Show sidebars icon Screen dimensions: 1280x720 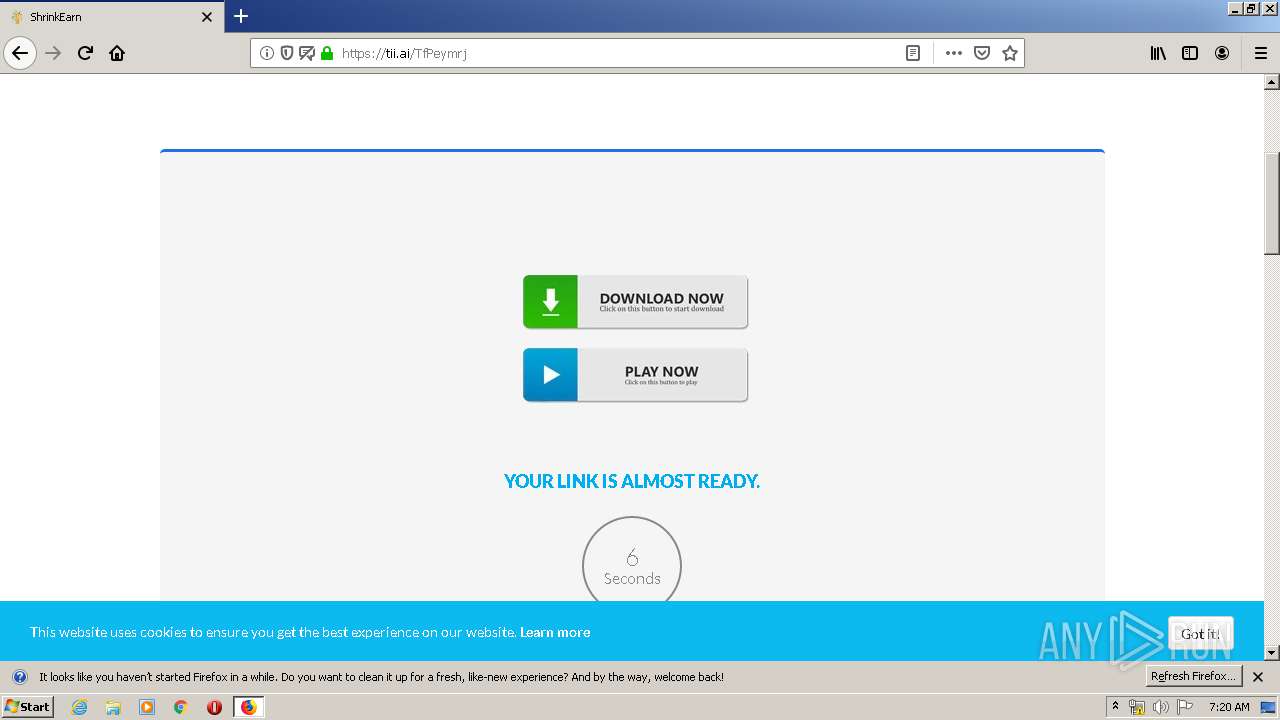(x=1190, y=53)
